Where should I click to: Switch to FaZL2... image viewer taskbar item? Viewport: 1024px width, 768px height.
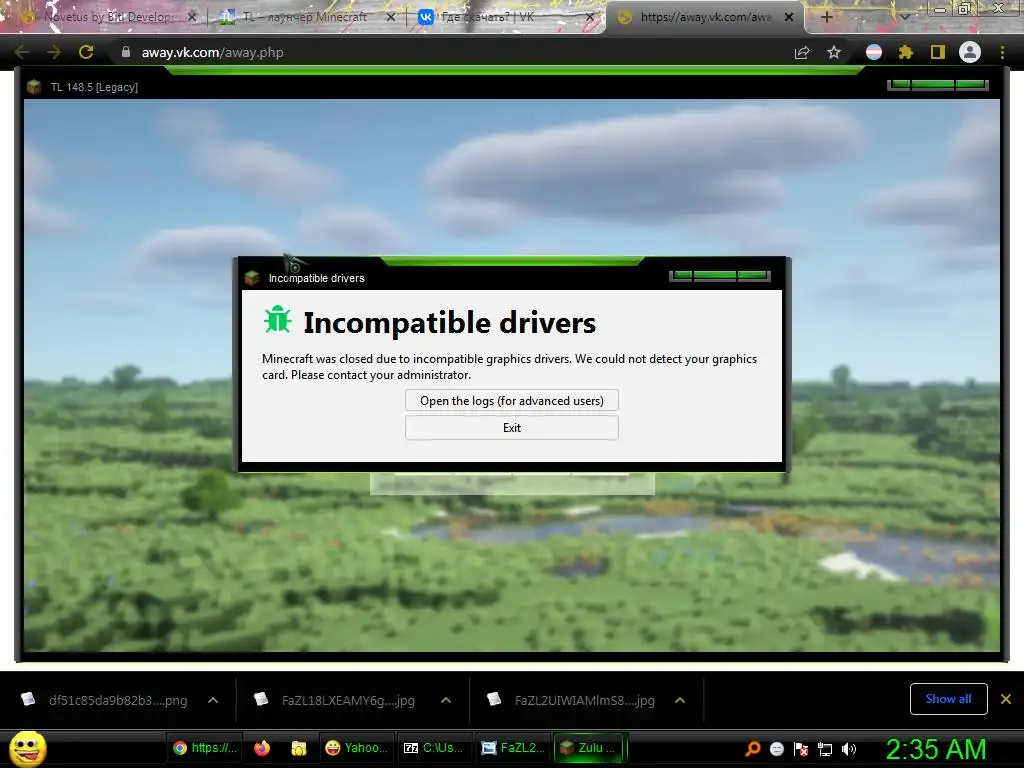[512, 748]
